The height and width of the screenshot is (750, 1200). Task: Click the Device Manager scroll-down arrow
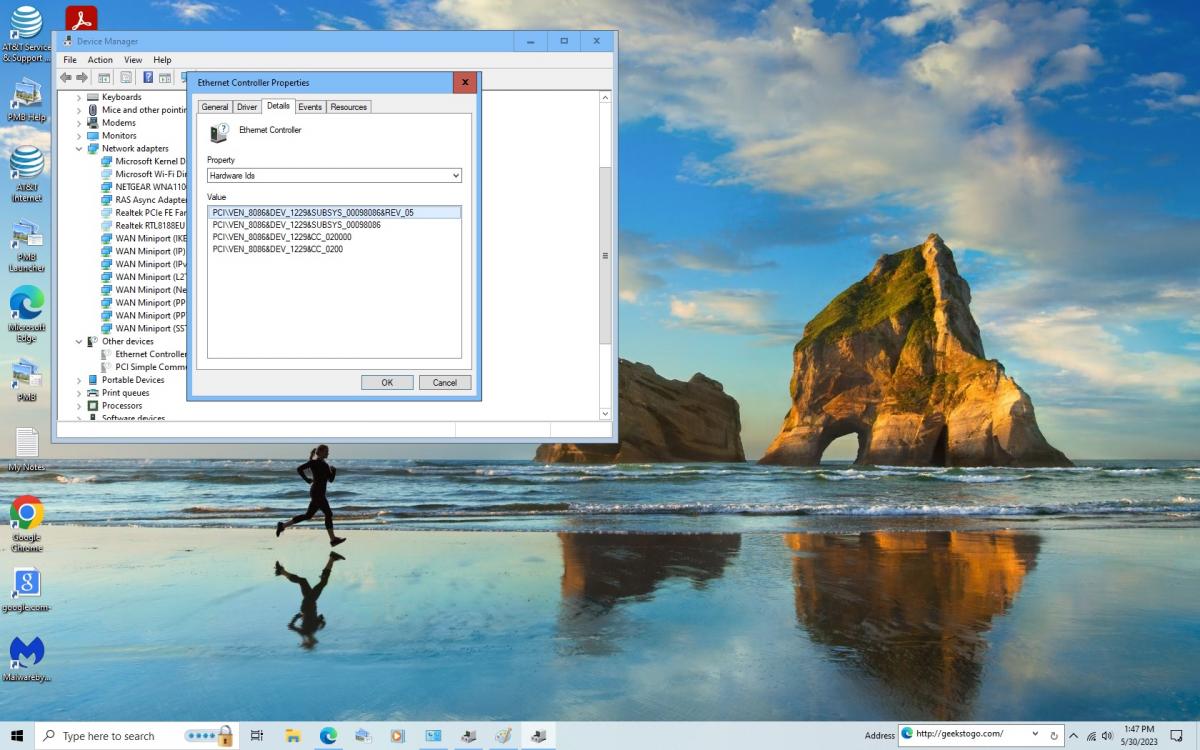(x=605, y=413)
